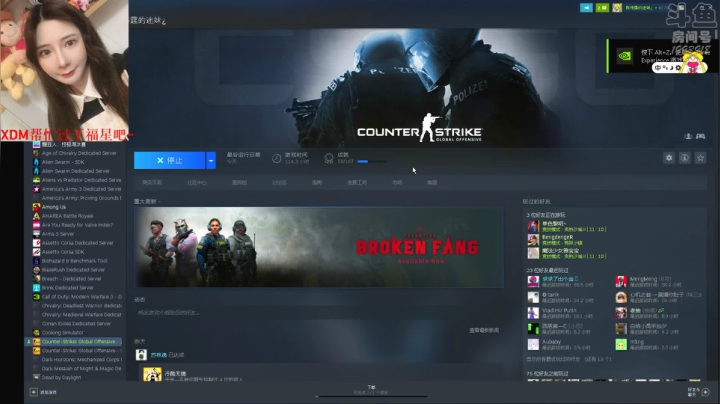Show all recently played friends link
720x404 pixels.
pos(568,359)
